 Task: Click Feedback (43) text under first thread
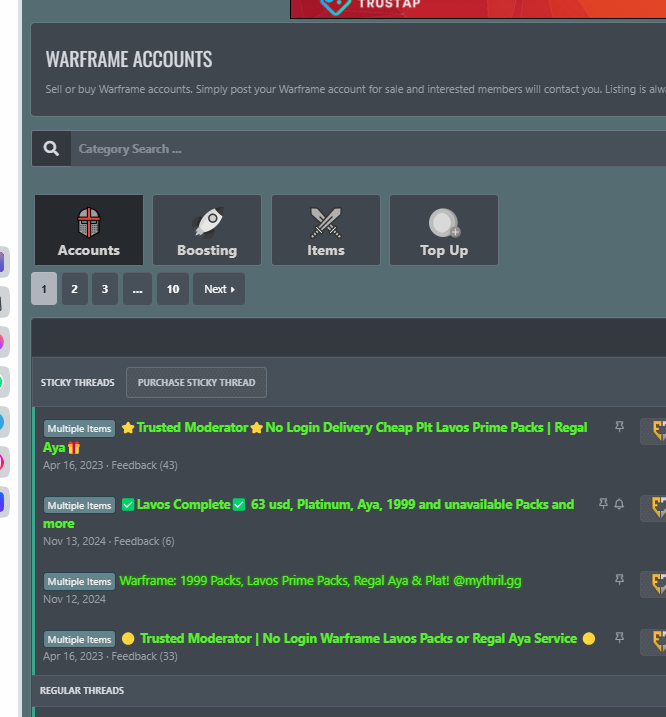(x=145, y=465)
